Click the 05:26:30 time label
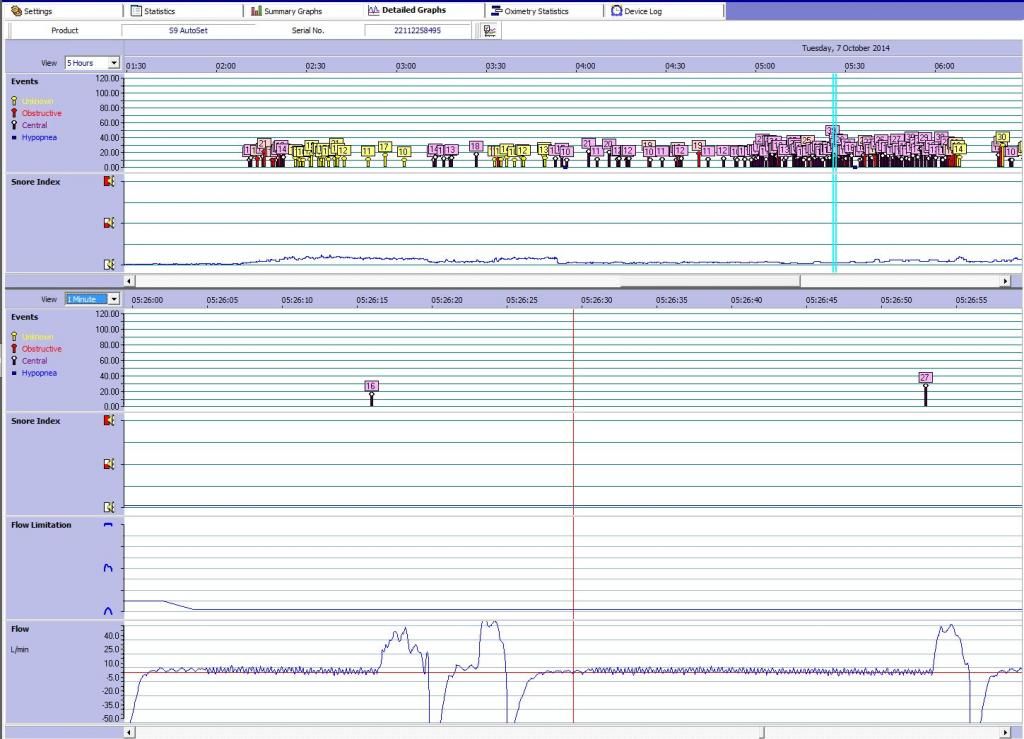The width and height of the screenshot is (1024, 739). click(597, 300)
